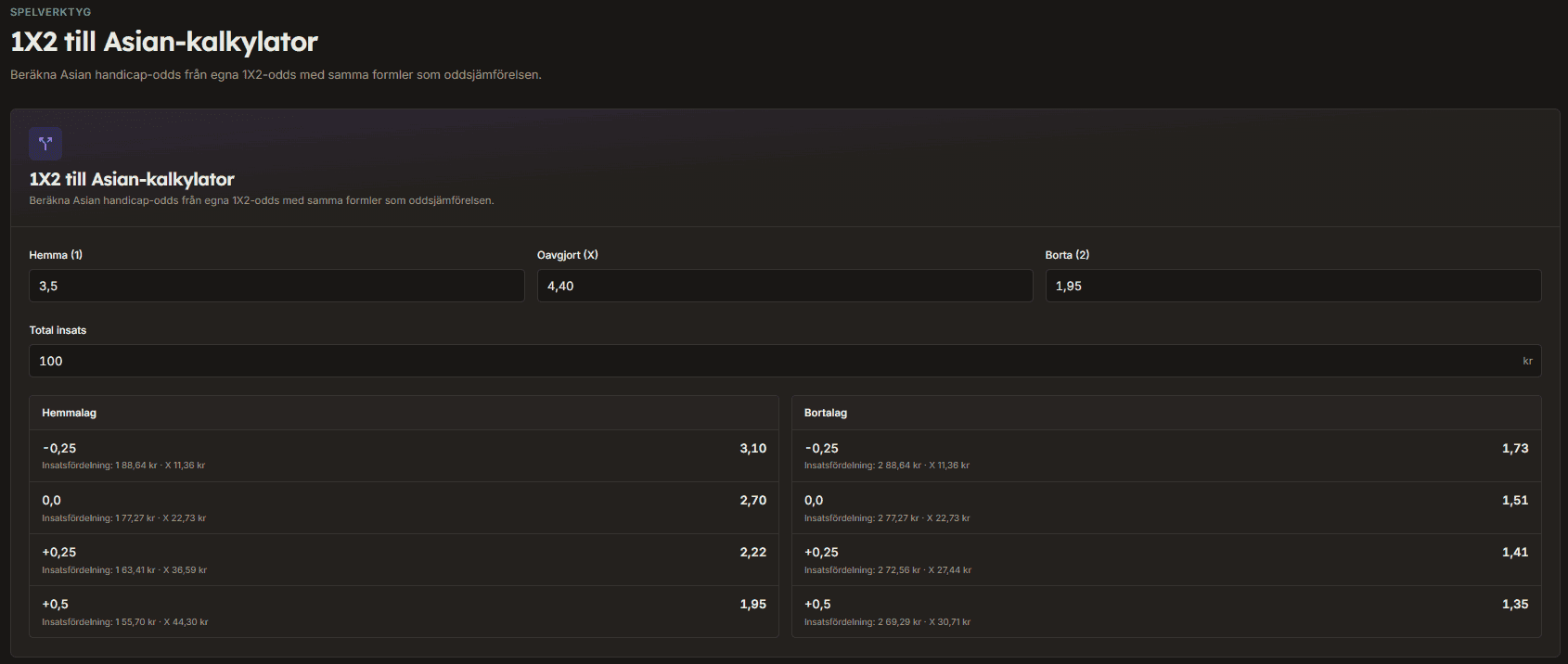Click stake split '1 63,41 kr · X 36,59 kr'
This screenshot has height=664, width=1568.
coord(161,570)
